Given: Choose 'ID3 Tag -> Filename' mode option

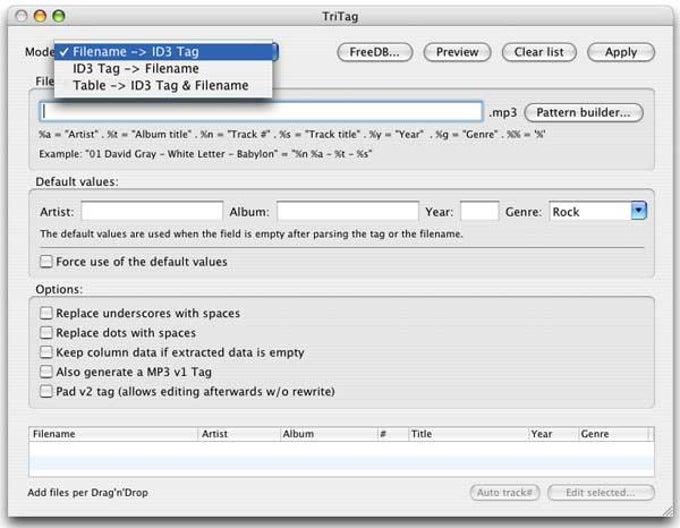Looking at the screenshot, I should pyautogui.click(x=163, y=68).
